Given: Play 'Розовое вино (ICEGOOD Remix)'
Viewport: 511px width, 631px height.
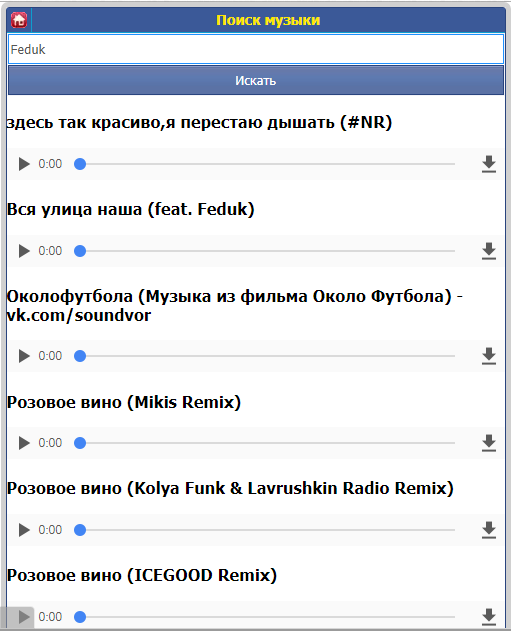Looking at the screenshot, I should [24, 617].
